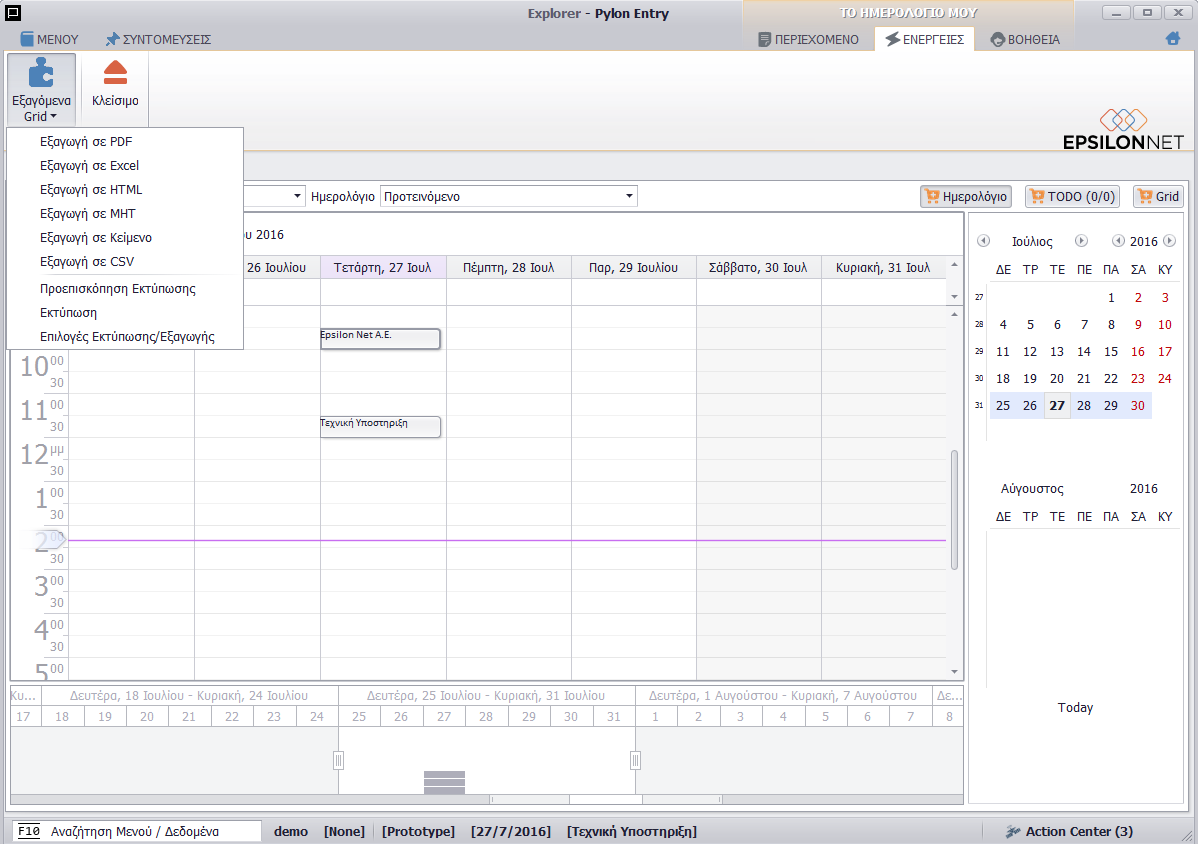This screenshot has height=844, width=1198.
Task: Click the Grid view button
Action: coord(1158,196)
